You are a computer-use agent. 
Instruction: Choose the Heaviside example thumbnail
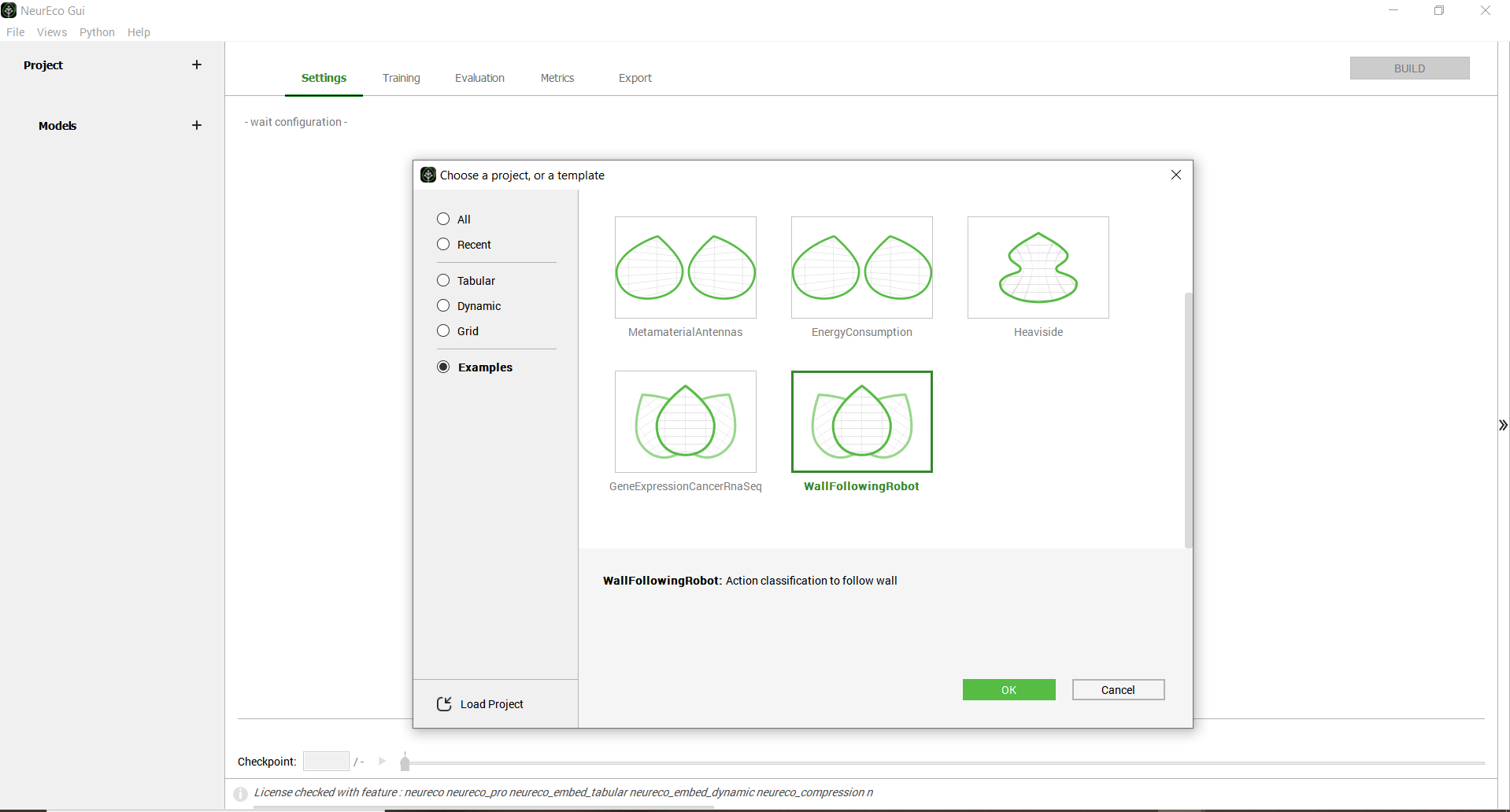(x=1038, y=268)
